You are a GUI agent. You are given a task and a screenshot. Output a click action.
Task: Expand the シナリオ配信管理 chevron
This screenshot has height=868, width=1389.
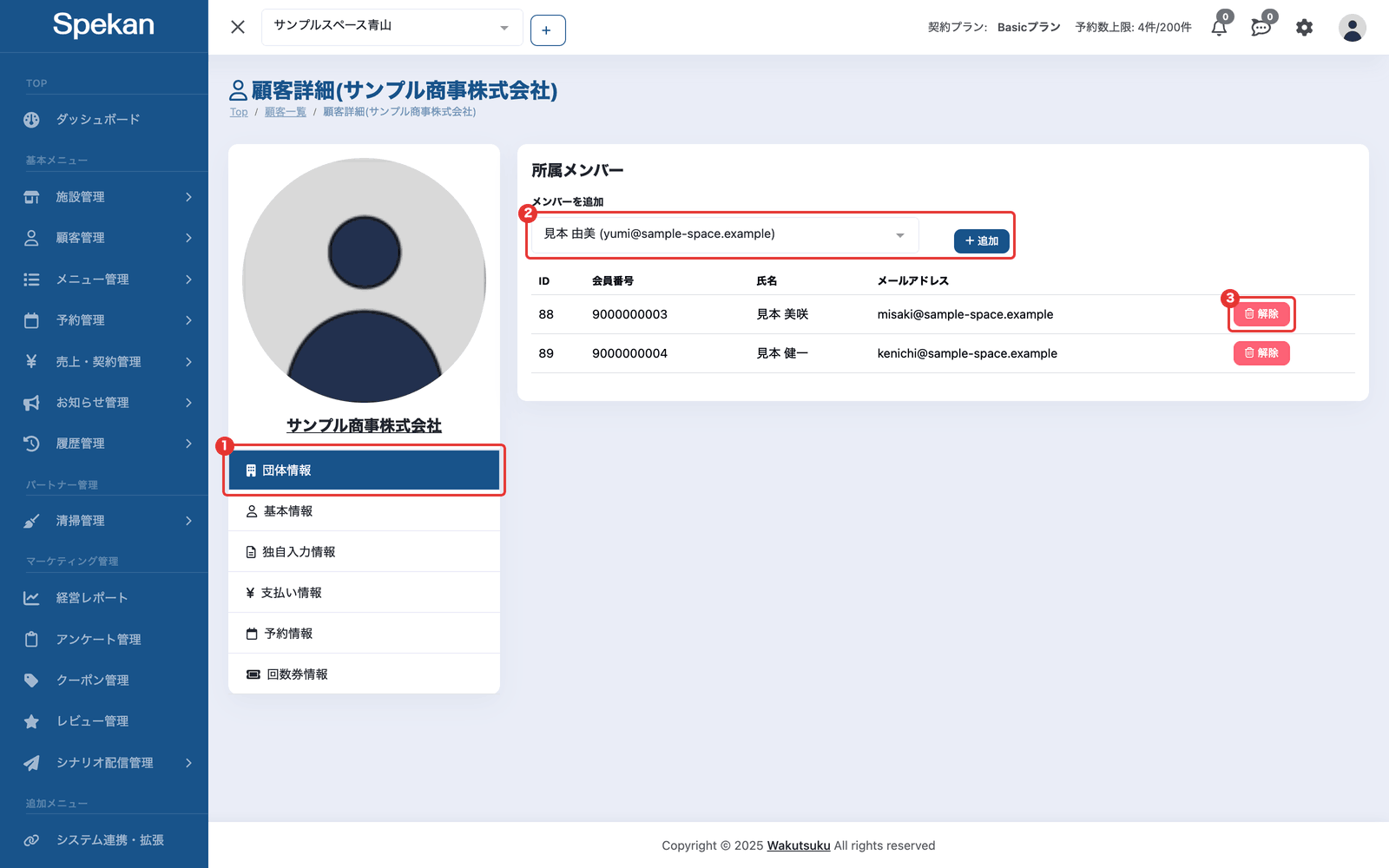point(188,763)
